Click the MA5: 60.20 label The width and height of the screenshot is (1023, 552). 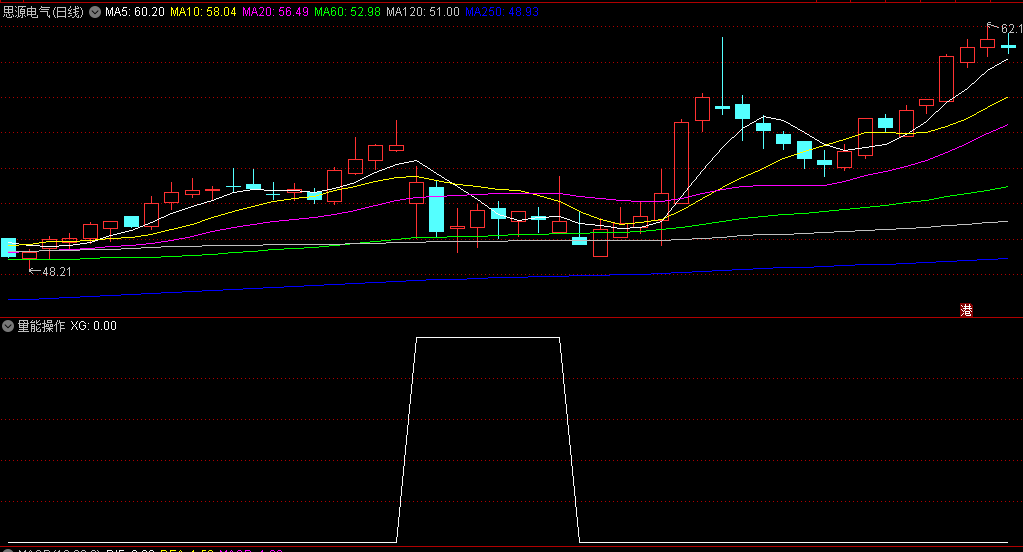click(135, 12)
